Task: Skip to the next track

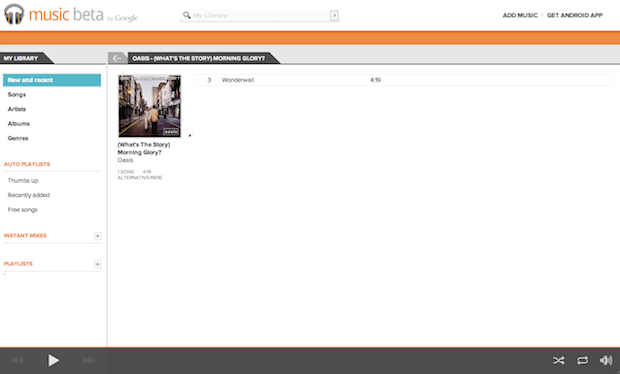Action: click(89, 360)
